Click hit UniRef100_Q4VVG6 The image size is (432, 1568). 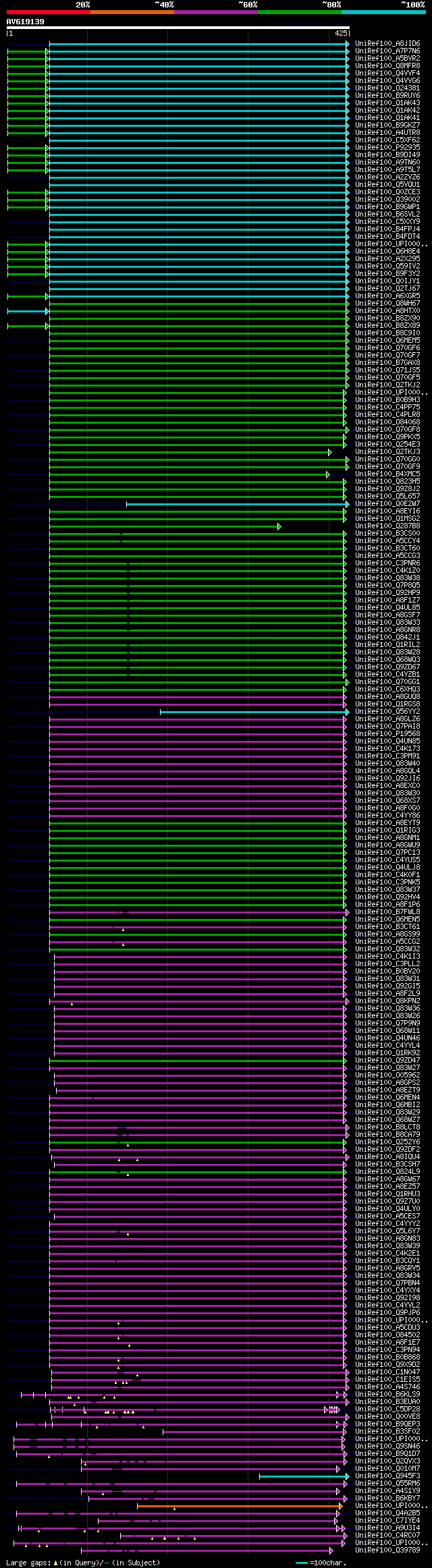[x=387, y=81]
